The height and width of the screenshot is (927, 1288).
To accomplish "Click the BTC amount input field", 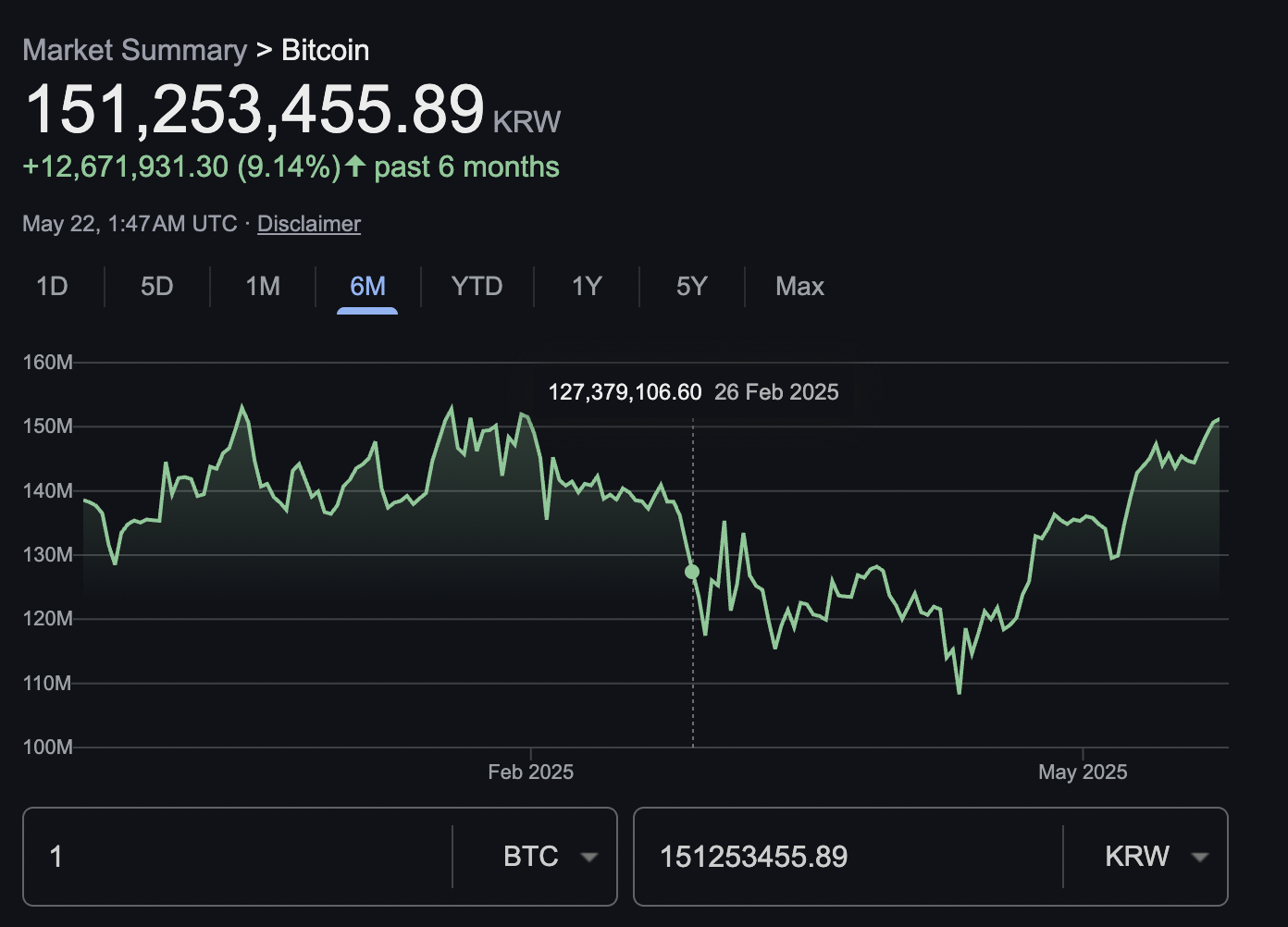I will pyautogui.click(x=238, y=857).
